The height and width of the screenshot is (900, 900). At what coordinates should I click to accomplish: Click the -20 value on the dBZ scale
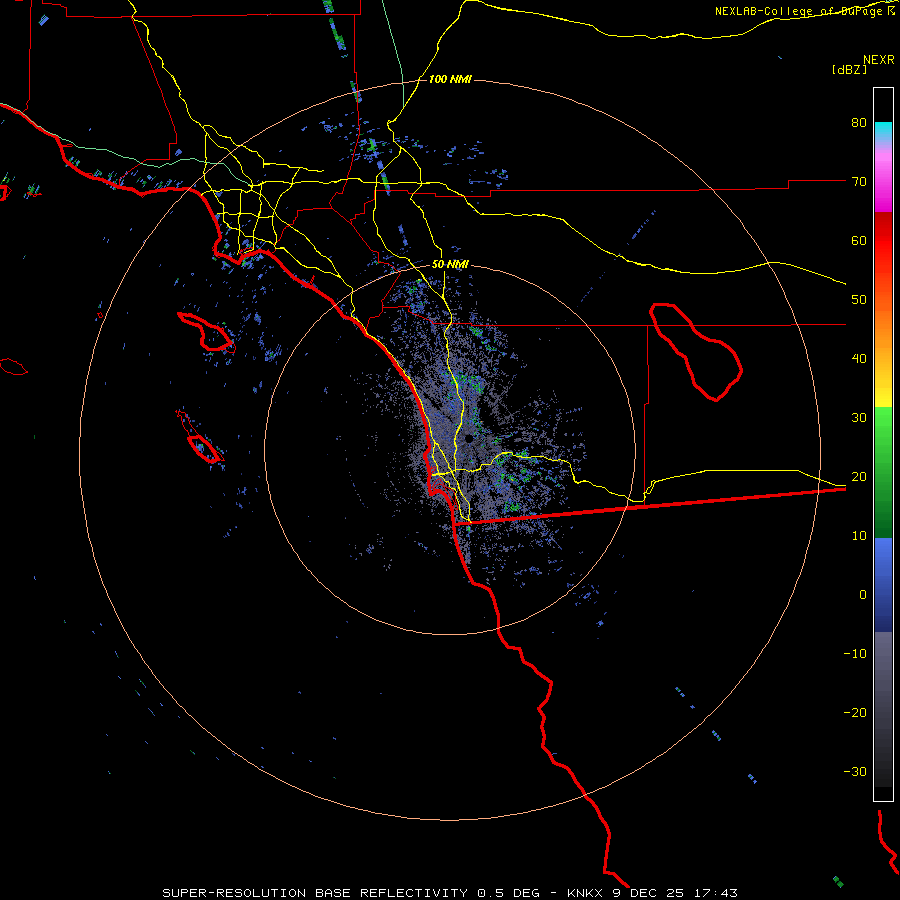pos(855,713)
